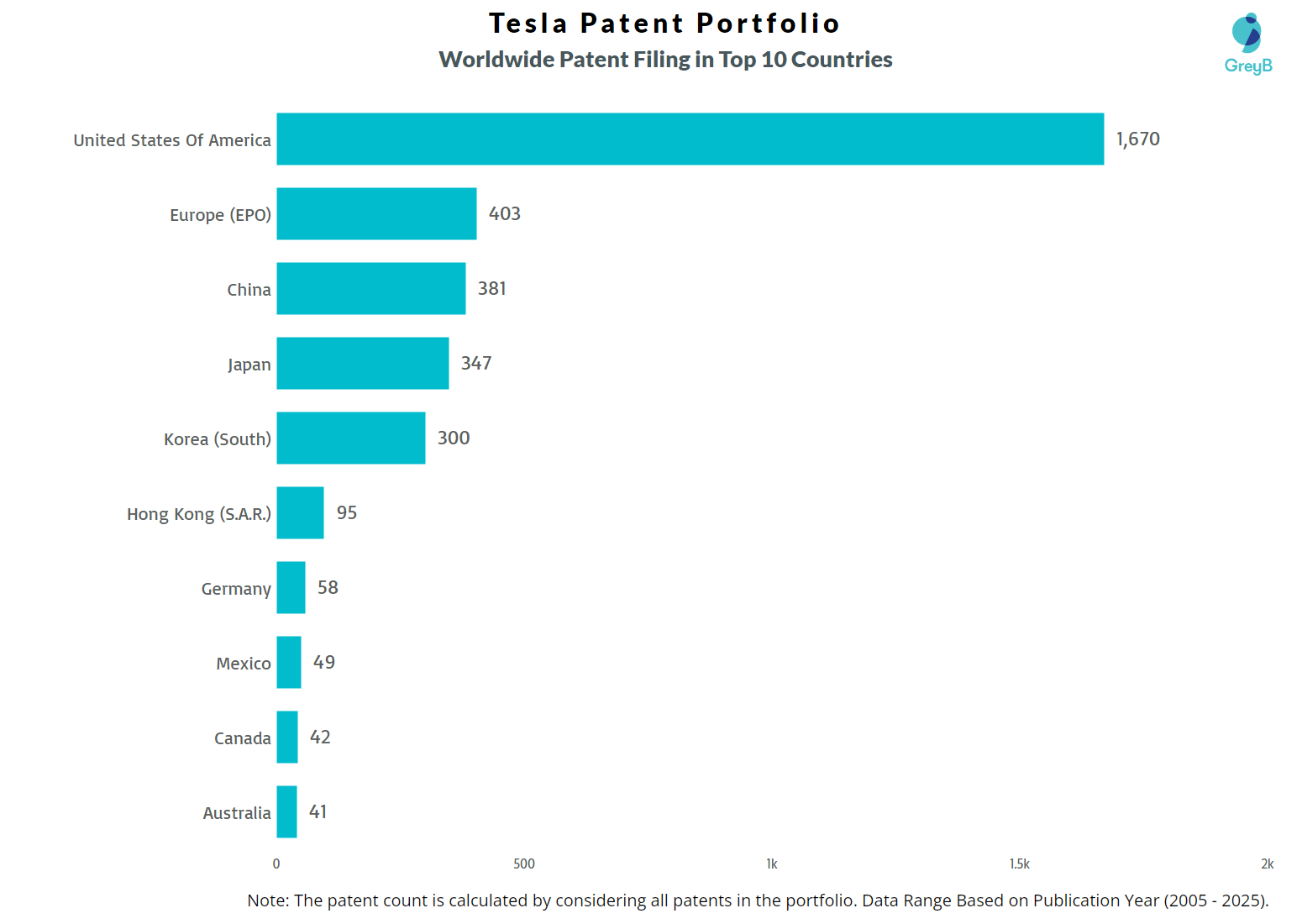Click the United States Of America axis label
The width and height of the screenshot is (1302, 924).
(172, 140)
